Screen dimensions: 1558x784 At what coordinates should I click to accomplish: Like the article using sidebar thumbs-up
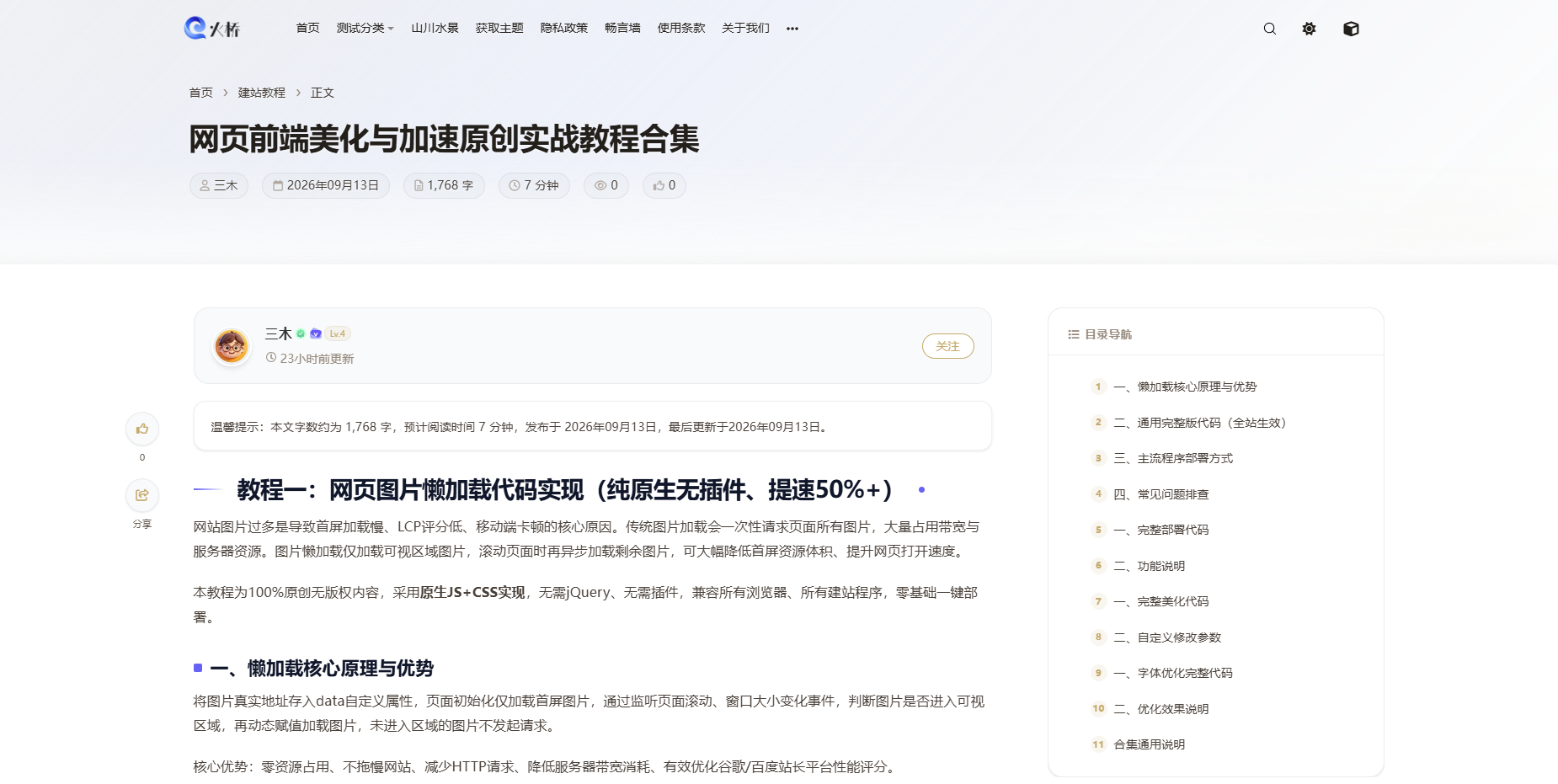pos(142,429)
